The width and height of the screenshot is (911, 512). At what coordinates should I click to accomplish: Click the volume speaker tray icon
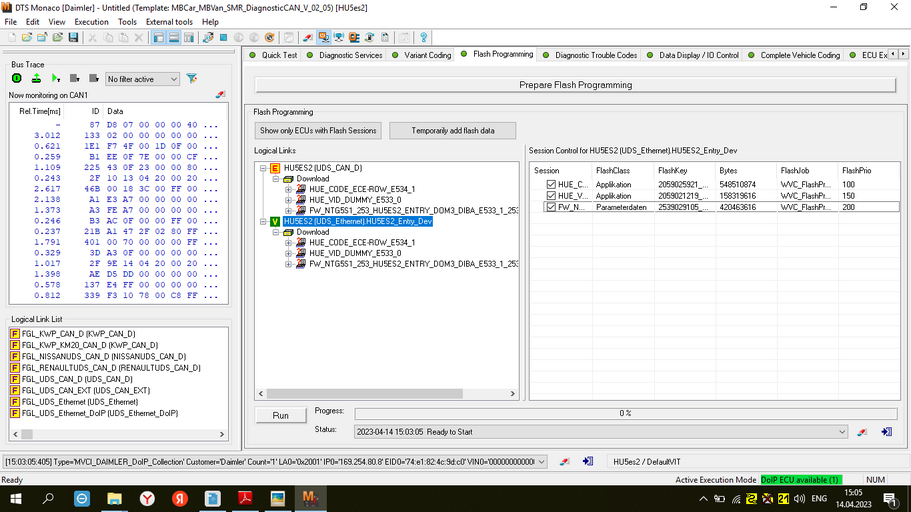pos(799,499)
